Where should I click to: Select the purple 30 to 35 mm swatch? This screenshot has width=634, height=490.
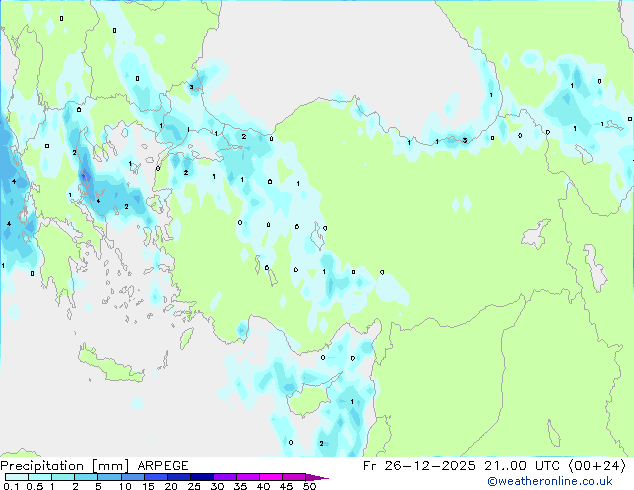click(225, 477)
